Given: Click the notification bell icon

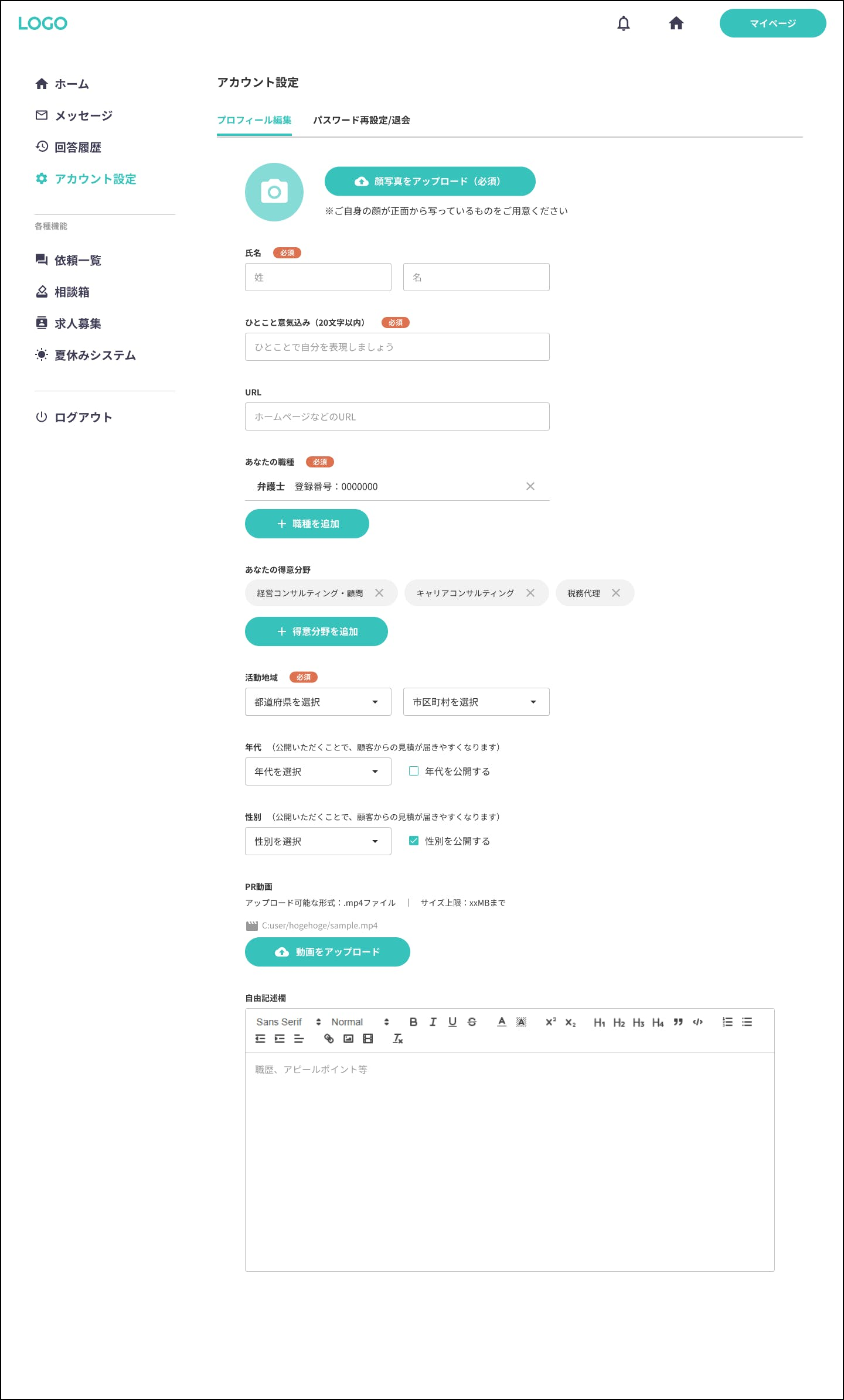Looking at the screenshot, I should tap(624, 23).
